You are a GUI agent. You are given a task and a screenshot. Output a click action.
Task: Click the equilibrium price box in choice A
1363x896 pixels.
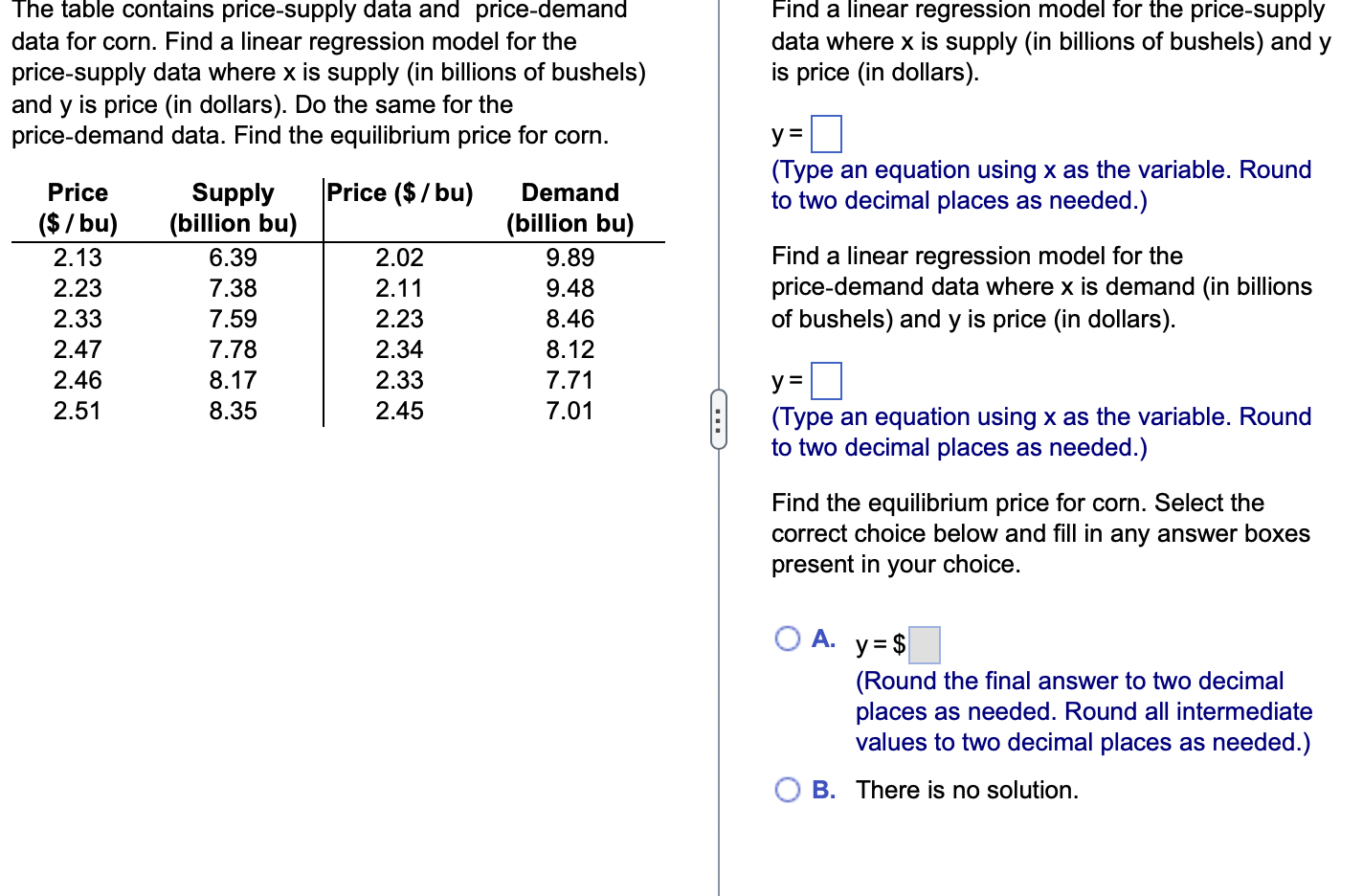point(925,644)
